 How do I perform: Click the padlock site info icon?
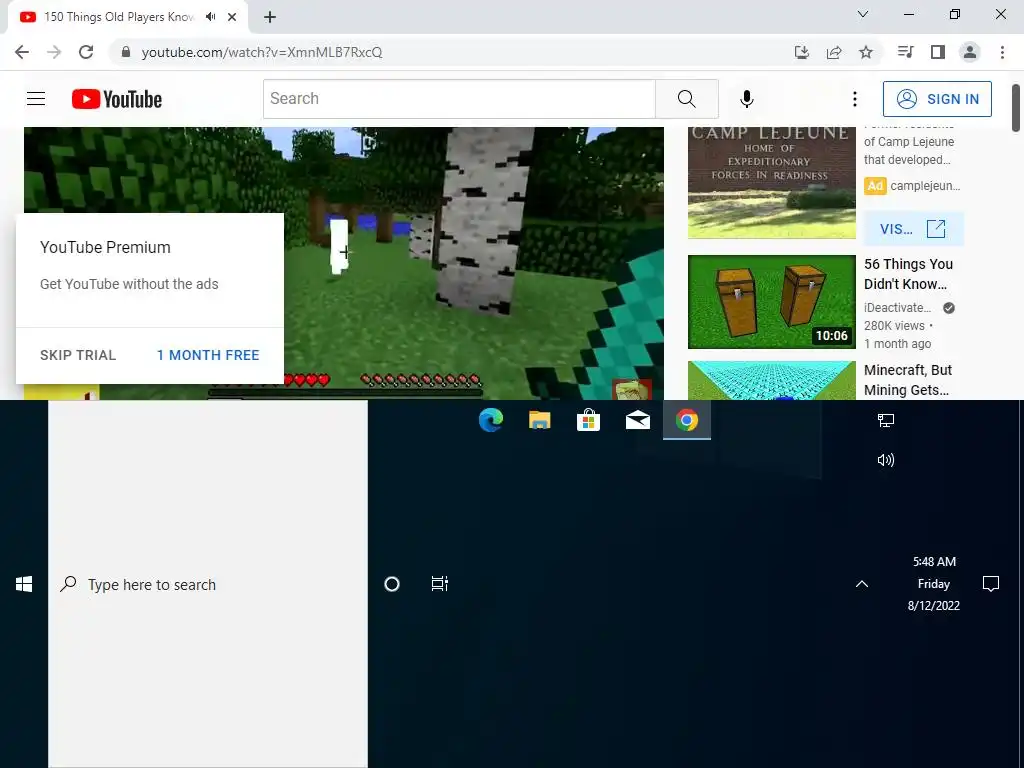click(126, 52)
